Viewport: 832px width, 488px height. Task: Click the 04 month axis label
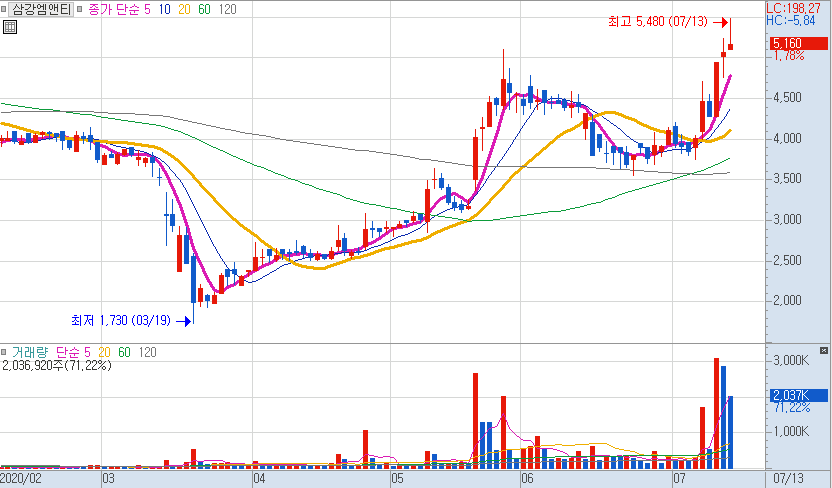click(x=259, y=479)
